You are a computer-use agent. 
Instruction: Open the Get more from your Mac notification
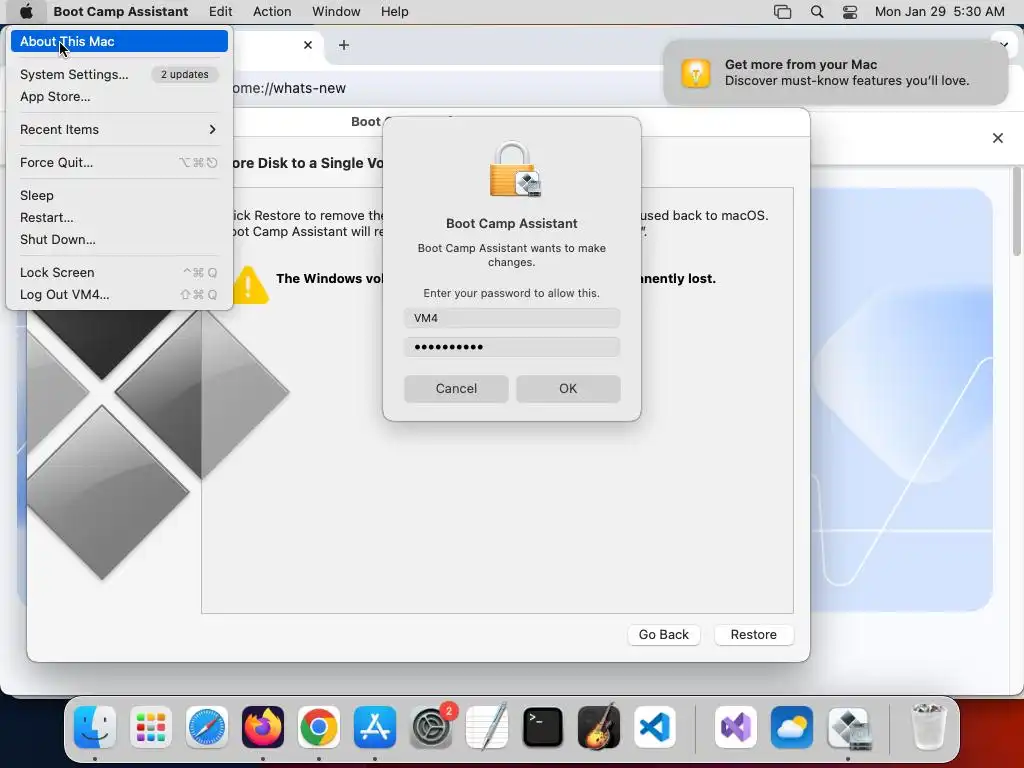[835, 72]
